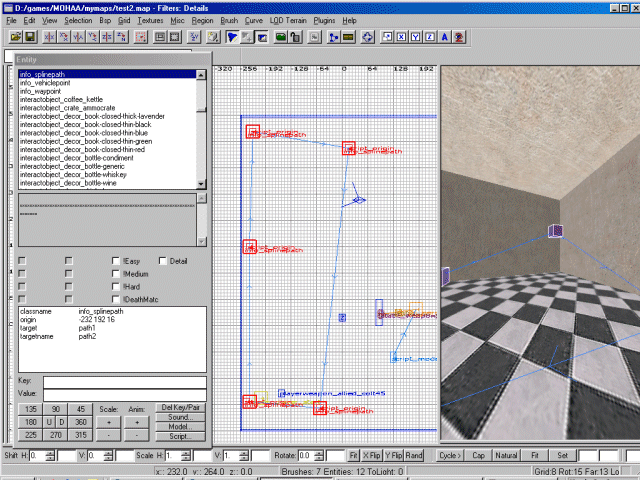Check the Detail checkbox
The width and height of the screenshot is (640, 480).
[x=164, y=261]
